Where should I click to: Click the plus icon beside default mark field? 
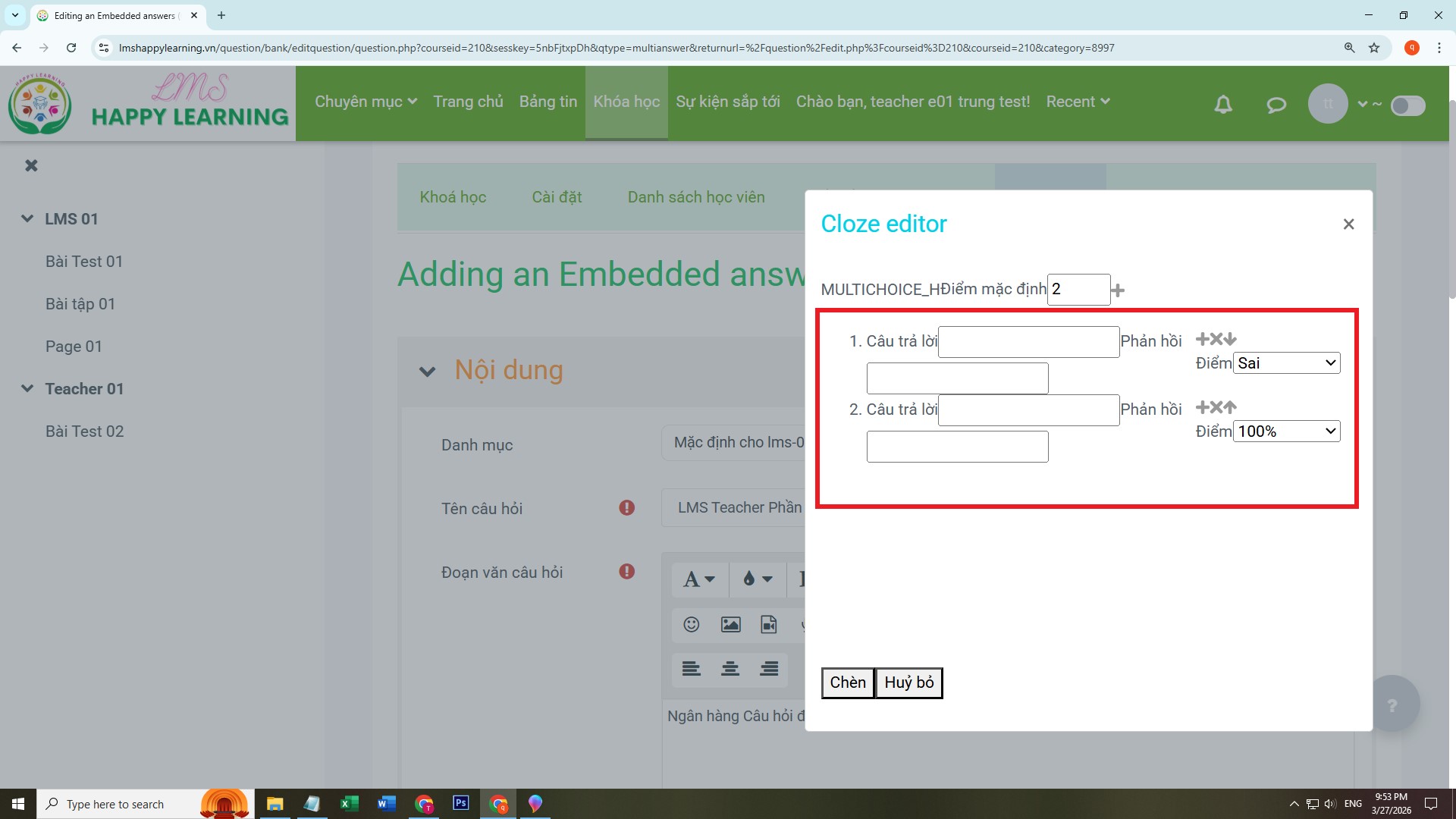point(1118,290)
